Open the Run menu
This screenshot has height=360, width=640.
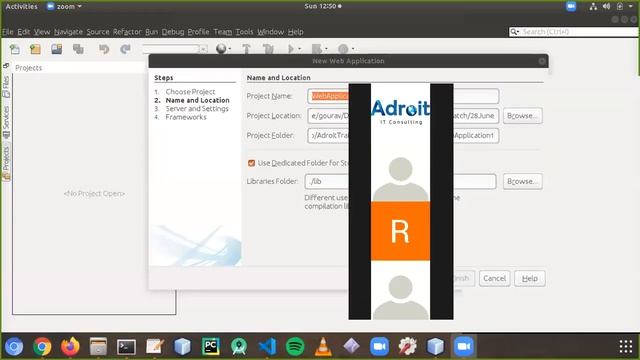[151, 32]
